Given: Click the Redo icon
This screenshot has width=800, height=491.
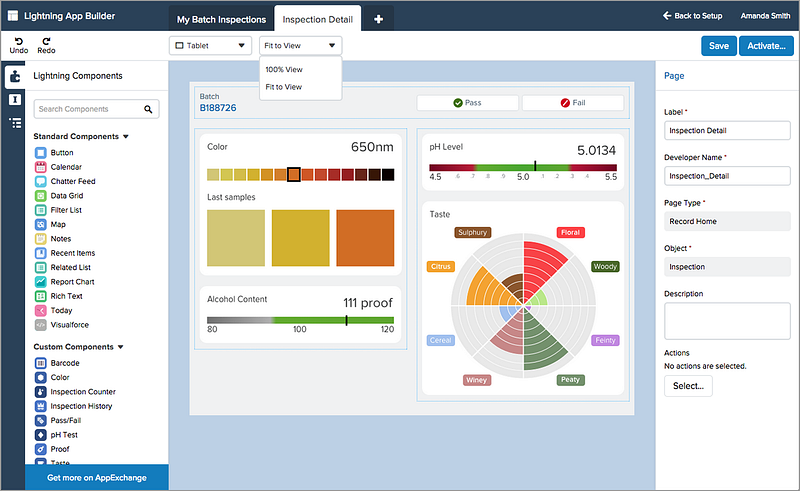Looking at the screenshot, I should point(46,41).
